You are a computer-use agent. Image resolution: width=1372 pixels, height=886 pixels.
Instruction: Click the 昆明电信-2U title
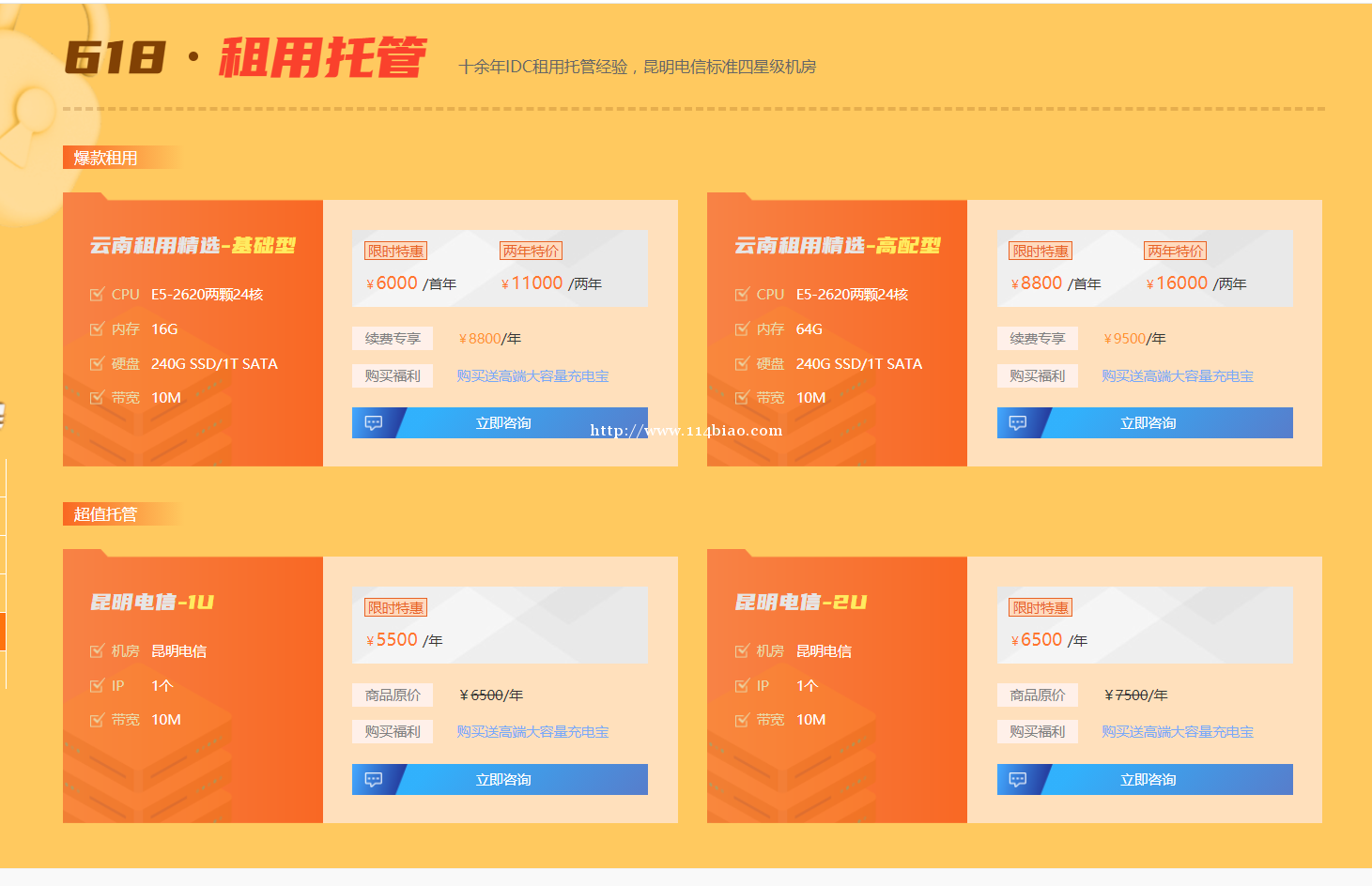coord(800,603)
